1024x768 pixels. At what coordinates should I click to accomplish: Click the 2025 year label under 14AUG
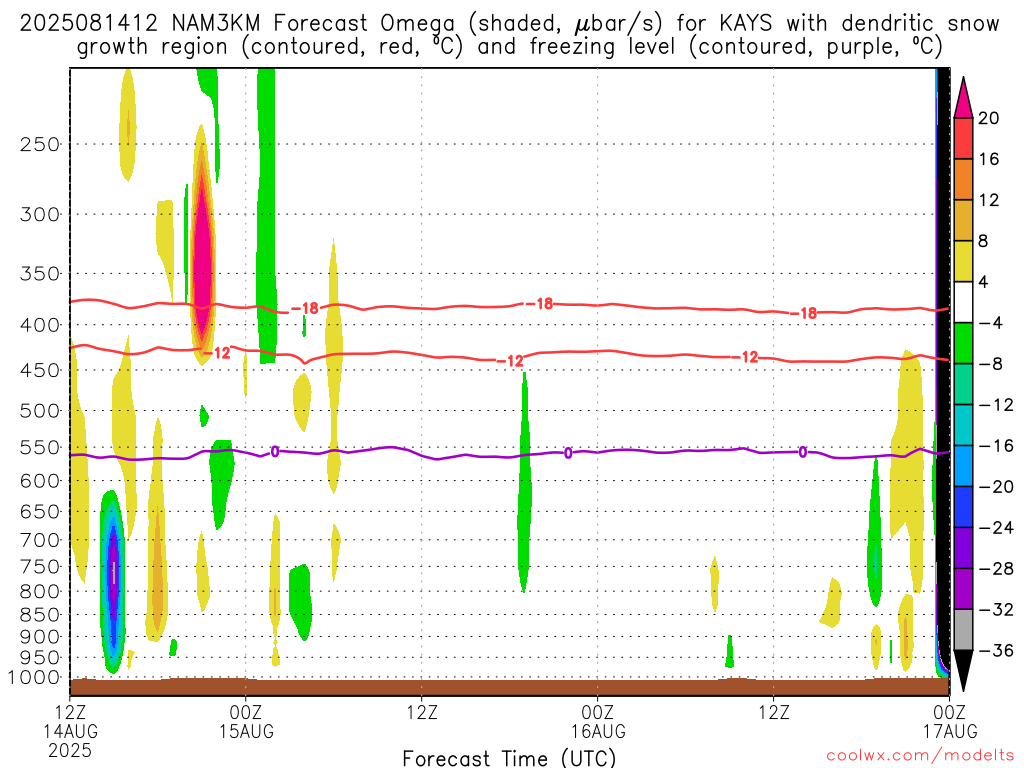coord(70,750)
